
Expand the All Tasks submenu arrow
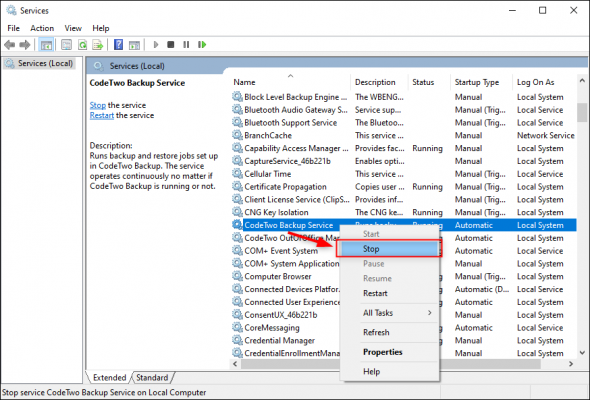click(x=429, y=313)
